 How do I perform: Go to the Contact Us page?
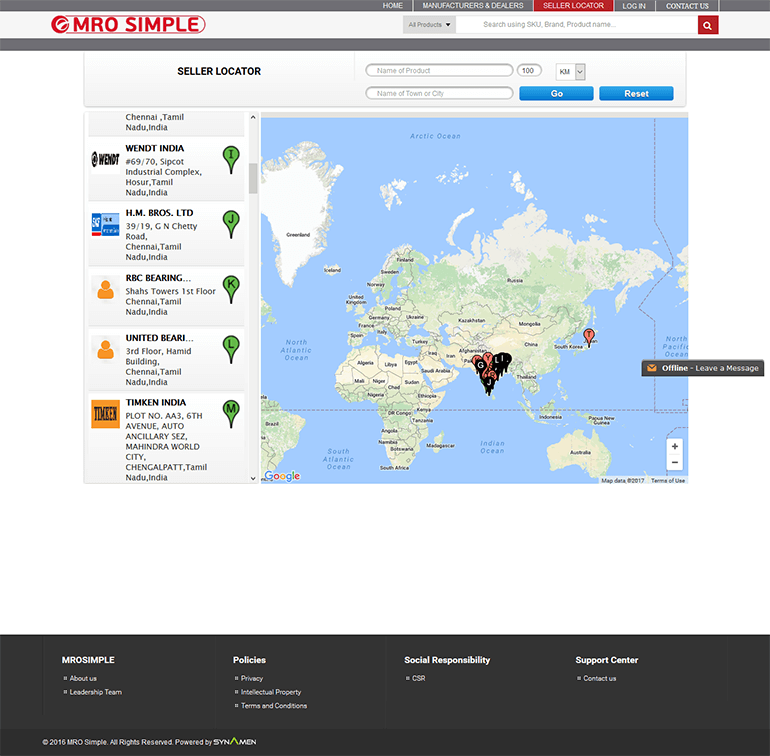[x=687, y=6]
